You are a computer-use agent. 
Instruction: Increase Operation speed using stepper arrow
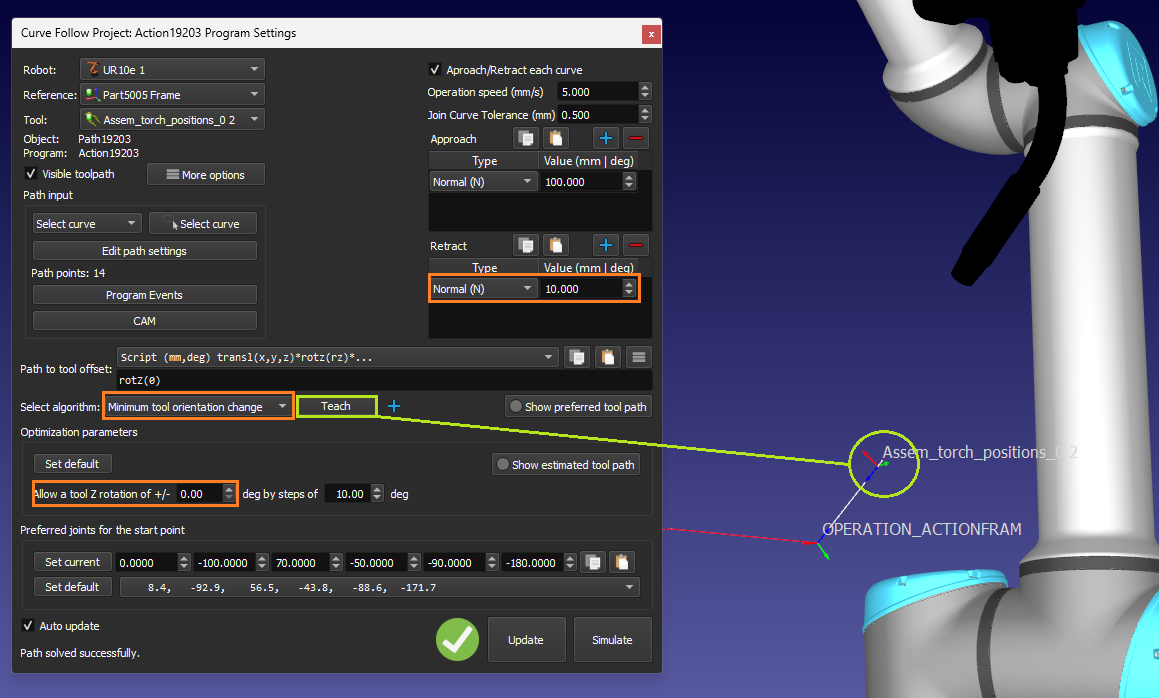(645, 87)
